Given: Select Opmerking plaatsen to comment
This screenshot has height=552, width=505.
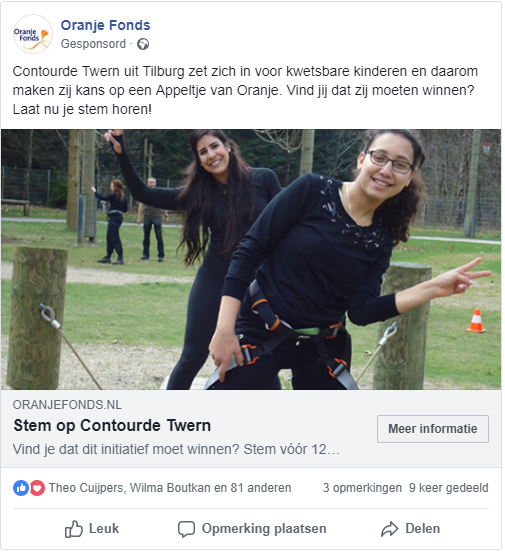Looking at the screenshot, I should coord(252,529).
